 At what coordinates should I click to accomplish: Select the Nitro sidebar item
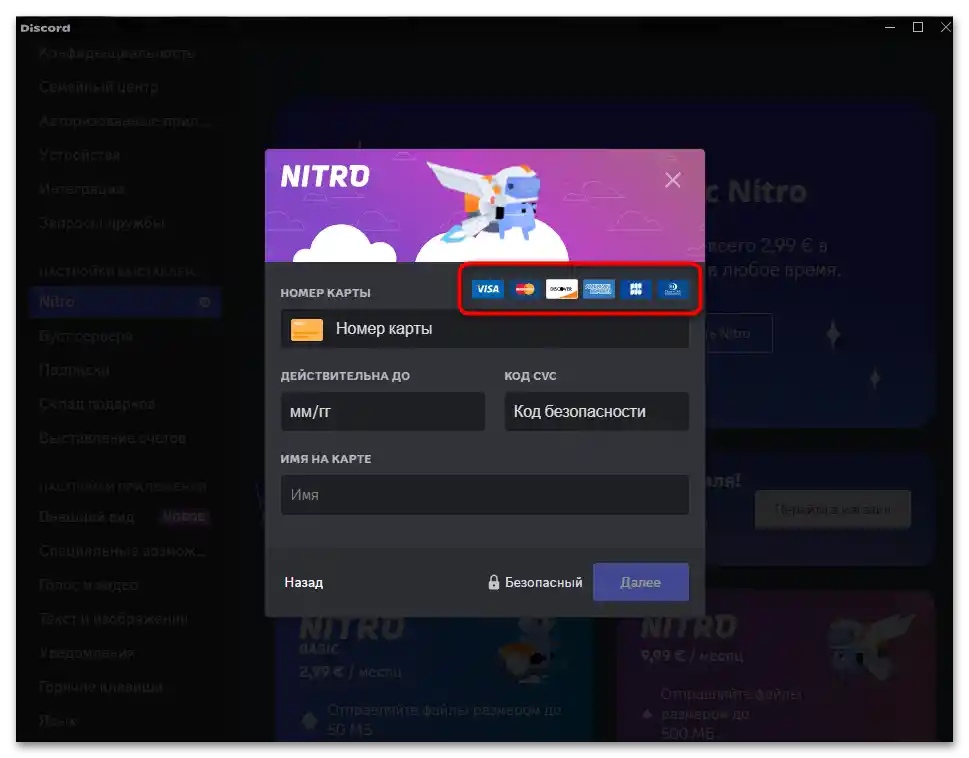124,302
